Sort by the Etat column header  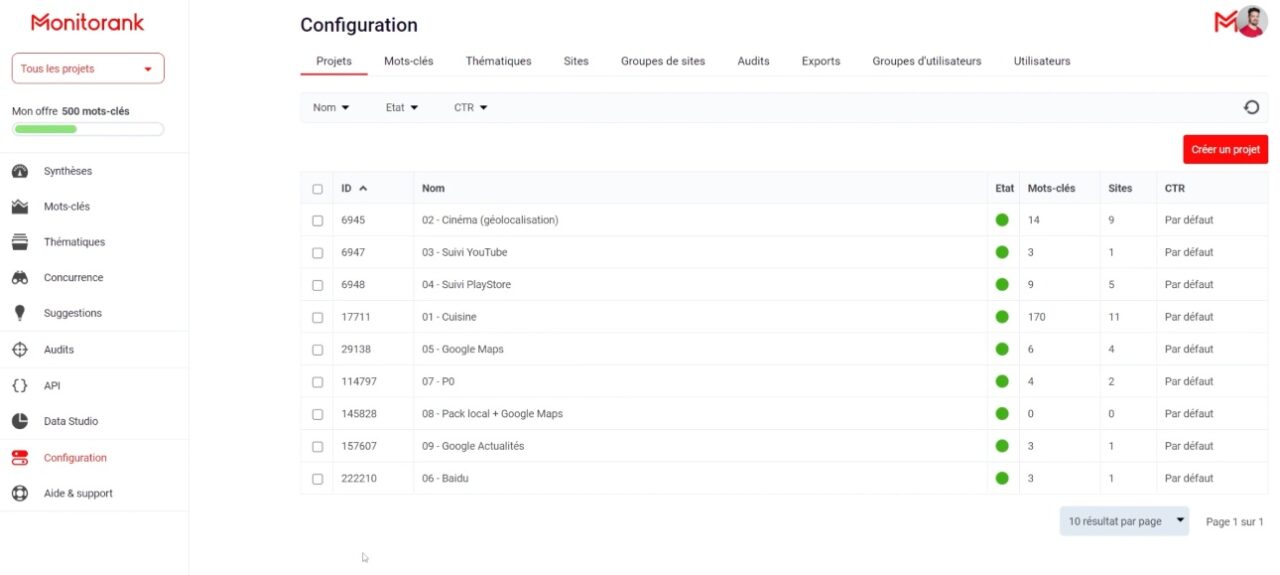(1005, 188)
